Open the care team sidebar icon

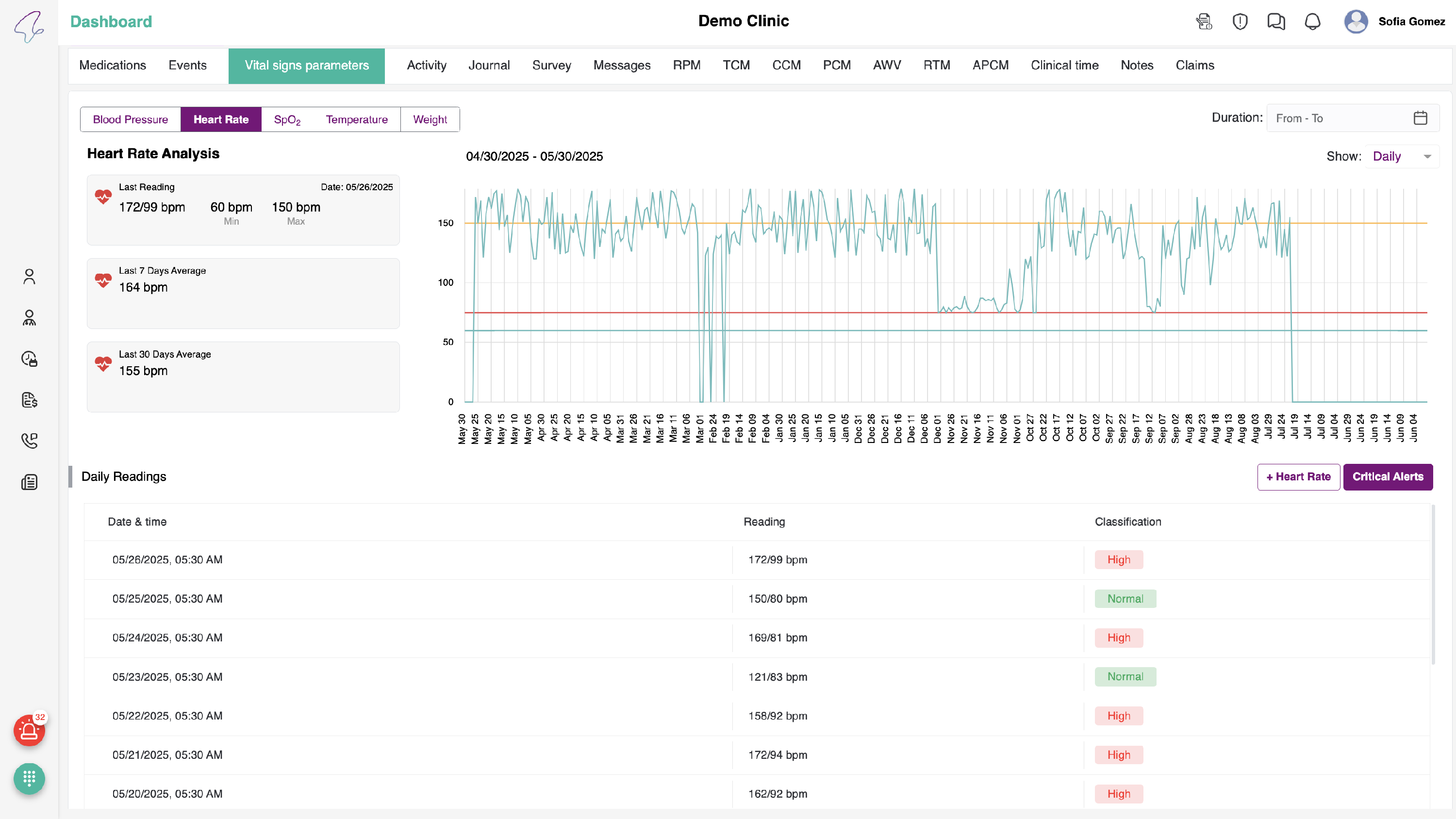point(30,318)
